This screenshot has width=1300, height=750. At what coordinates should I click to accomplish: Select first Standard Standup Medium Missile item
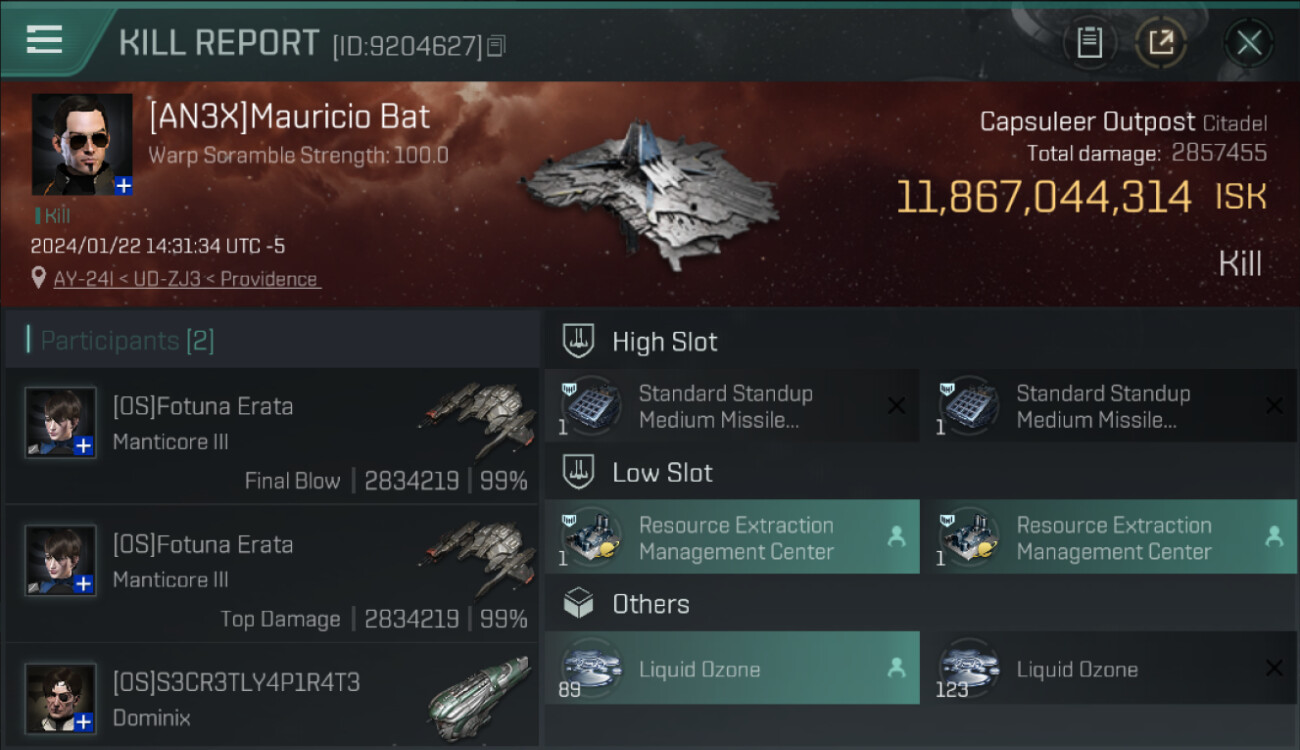coord(725,406)
